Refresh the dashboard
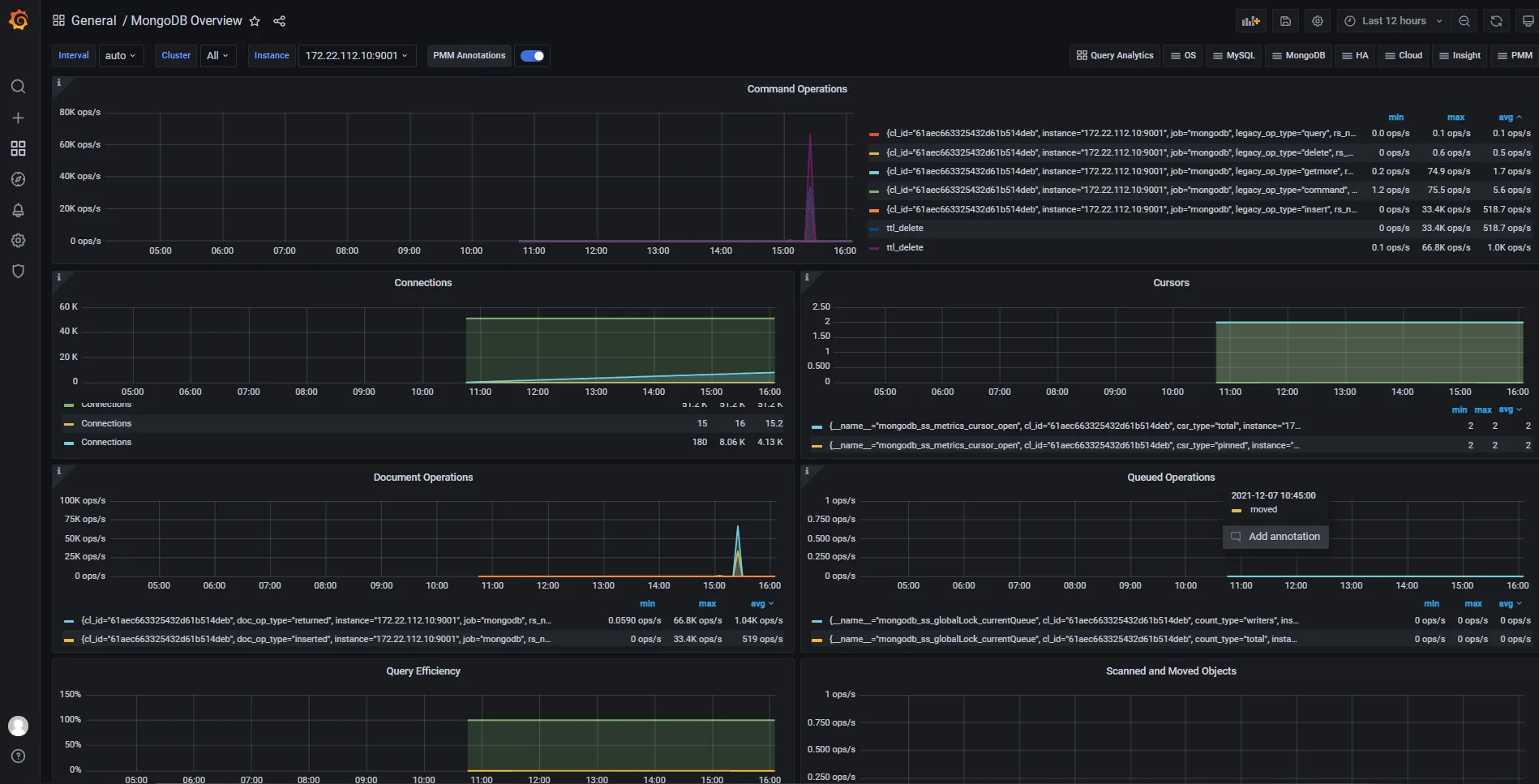This screenshot has height=784, width=1539. (1497, 21)
